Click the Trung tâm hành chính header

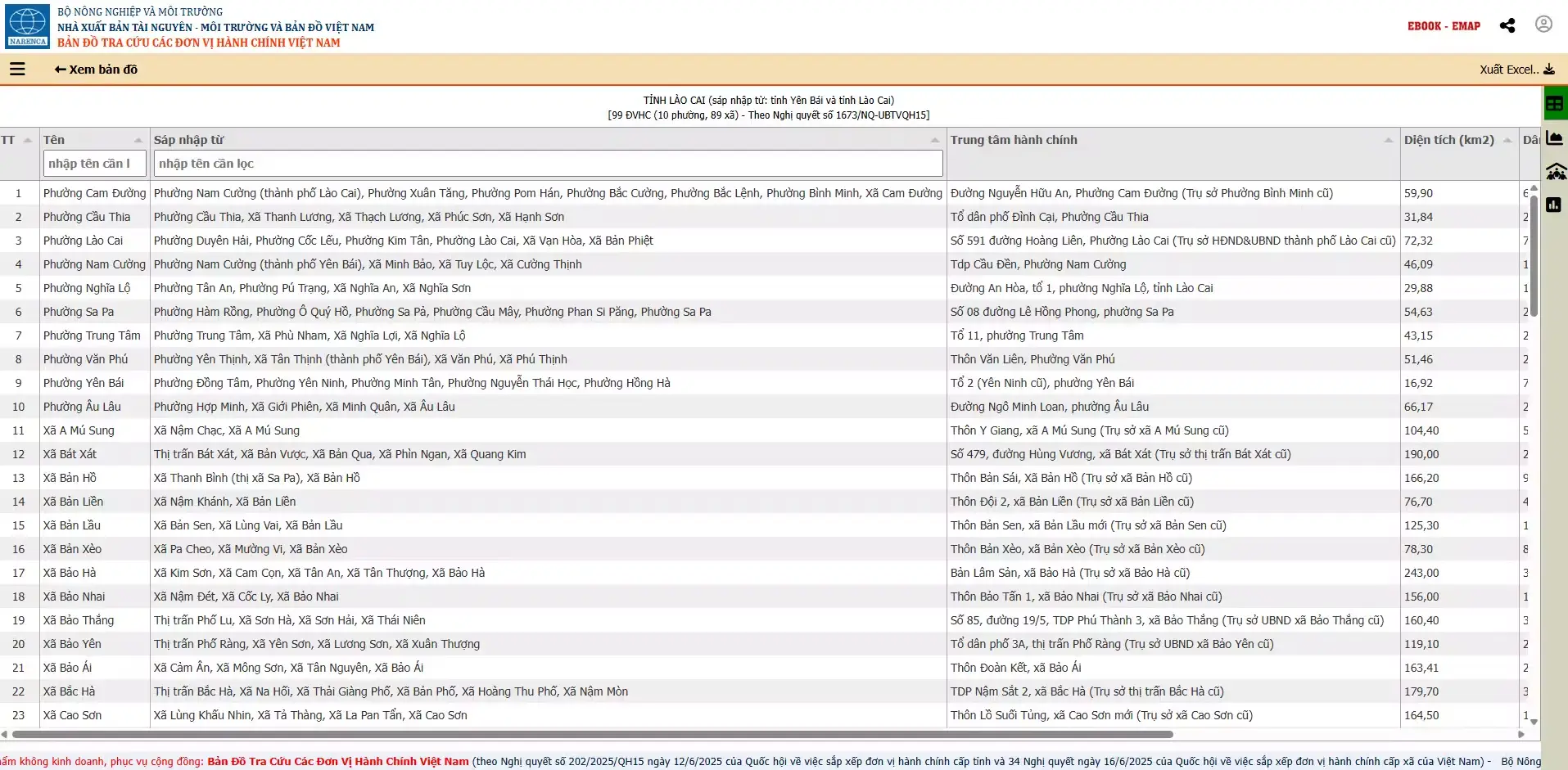pos(1014,140)
